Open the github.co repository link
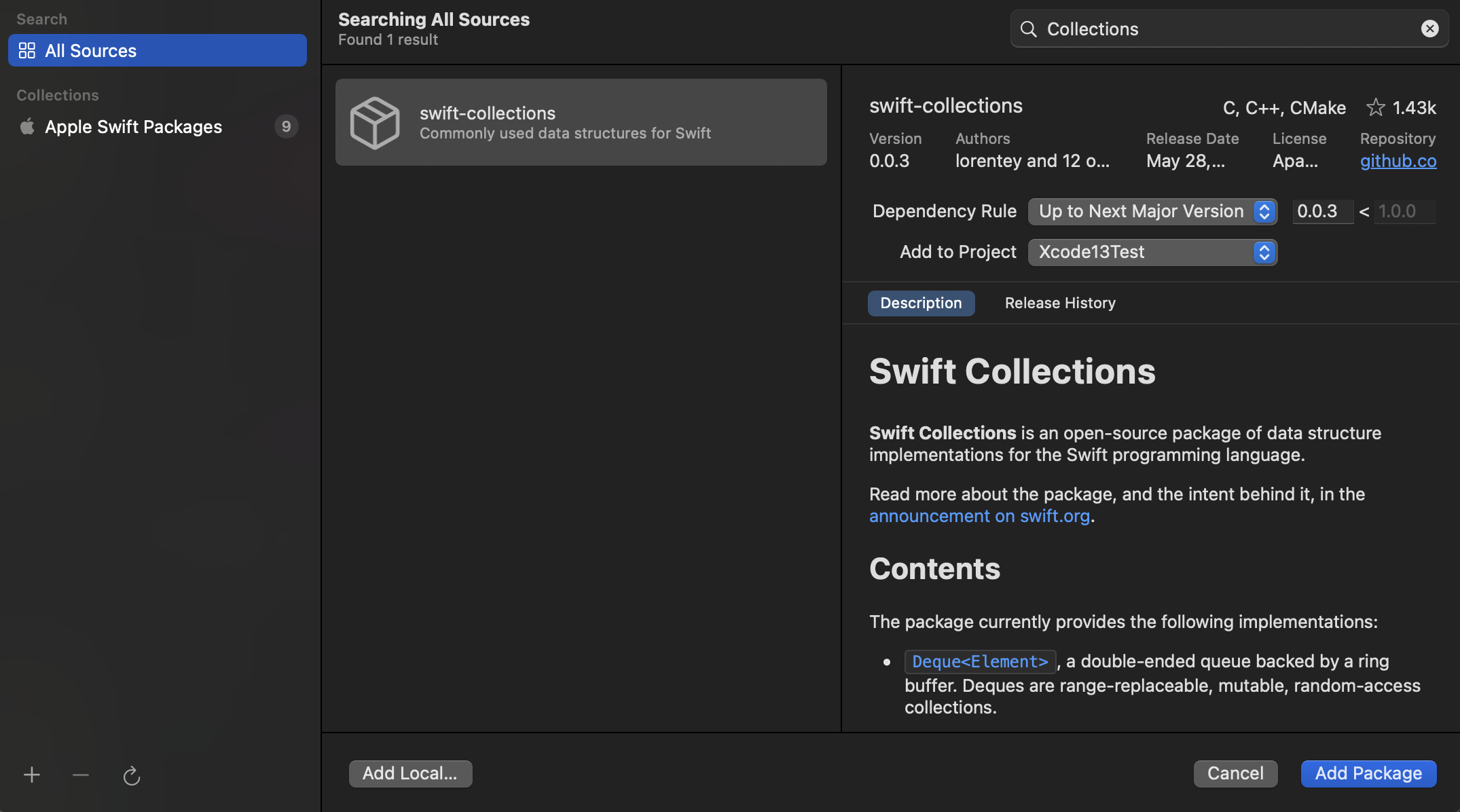The width and height of the screenshot is (1460, 812). [1398, 161]
